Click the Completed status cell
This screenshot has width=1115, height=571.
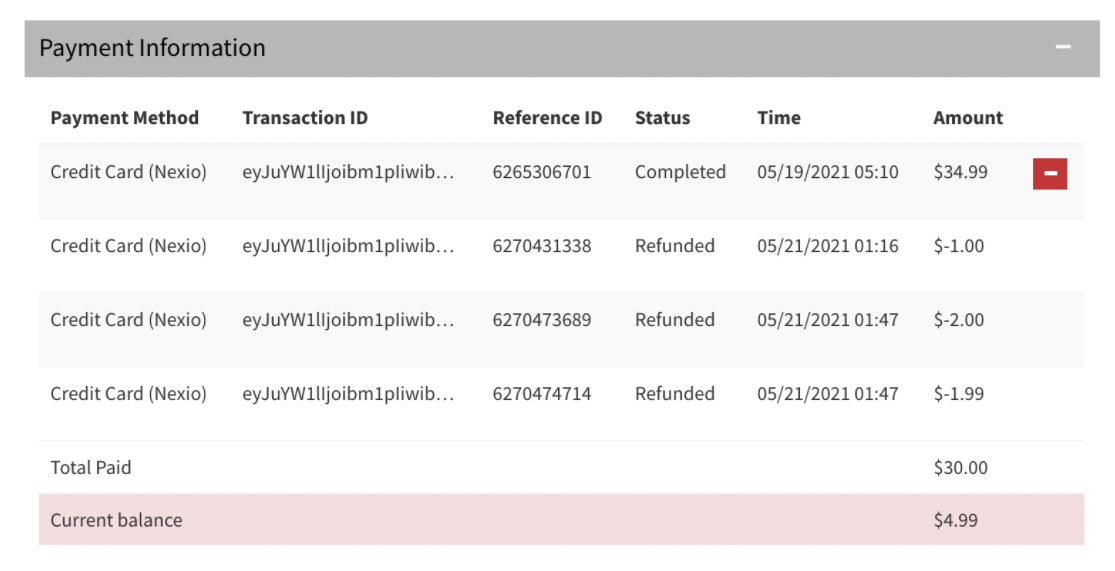(x=681, y=172)
